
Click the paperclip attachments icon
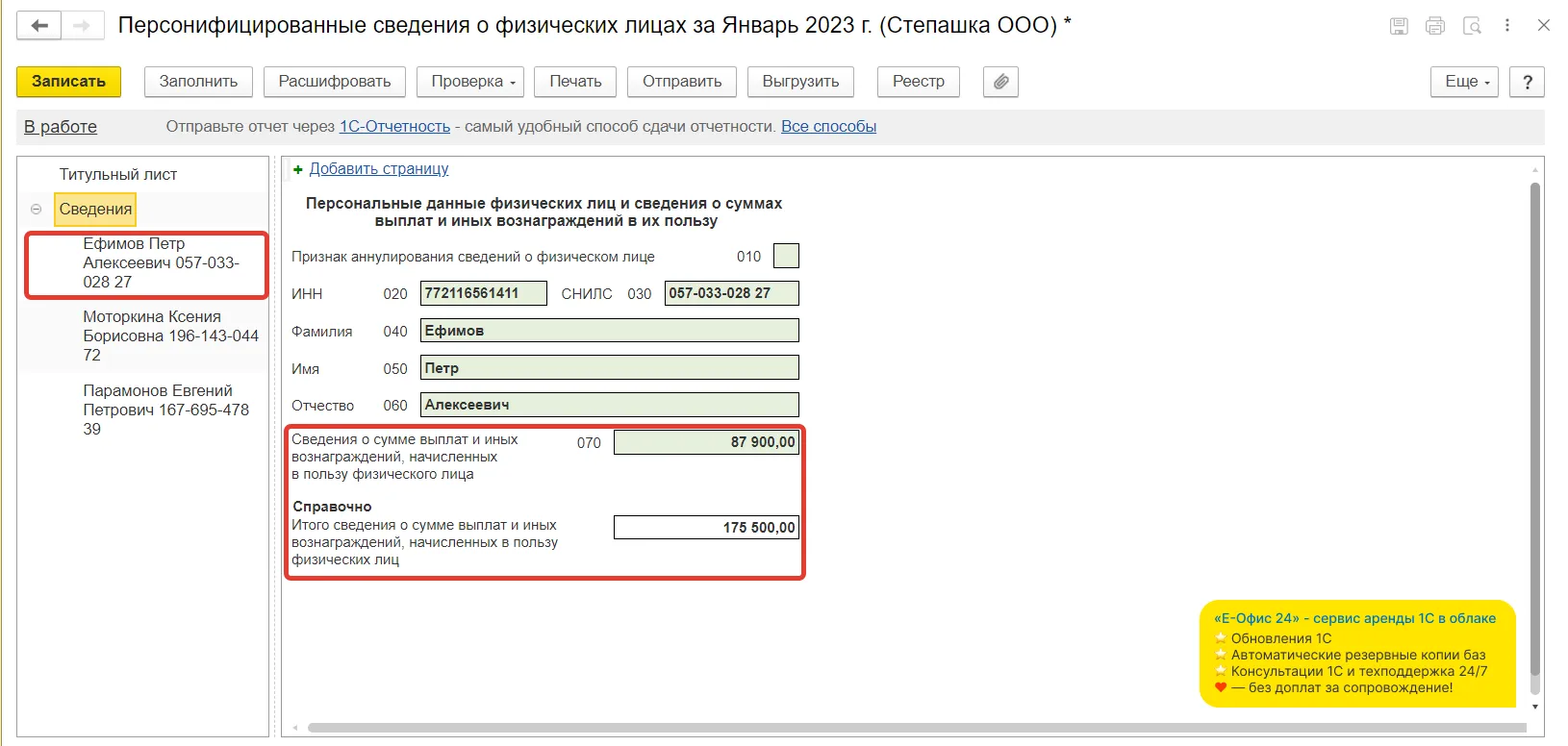click(x=1000, y=82)
